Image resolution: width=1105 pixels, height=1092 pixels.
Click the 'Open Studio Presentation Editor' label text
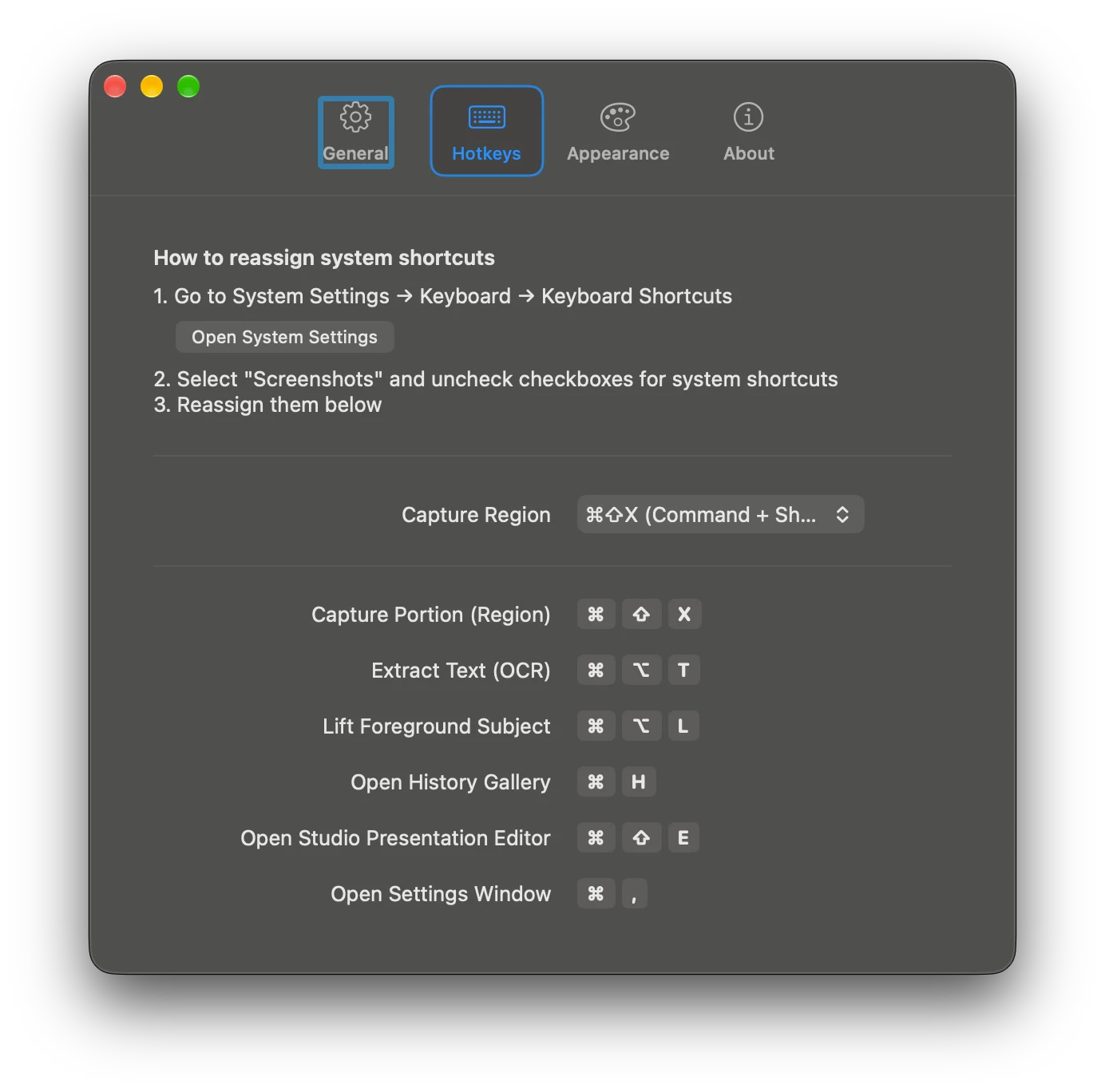coord(395,838)
